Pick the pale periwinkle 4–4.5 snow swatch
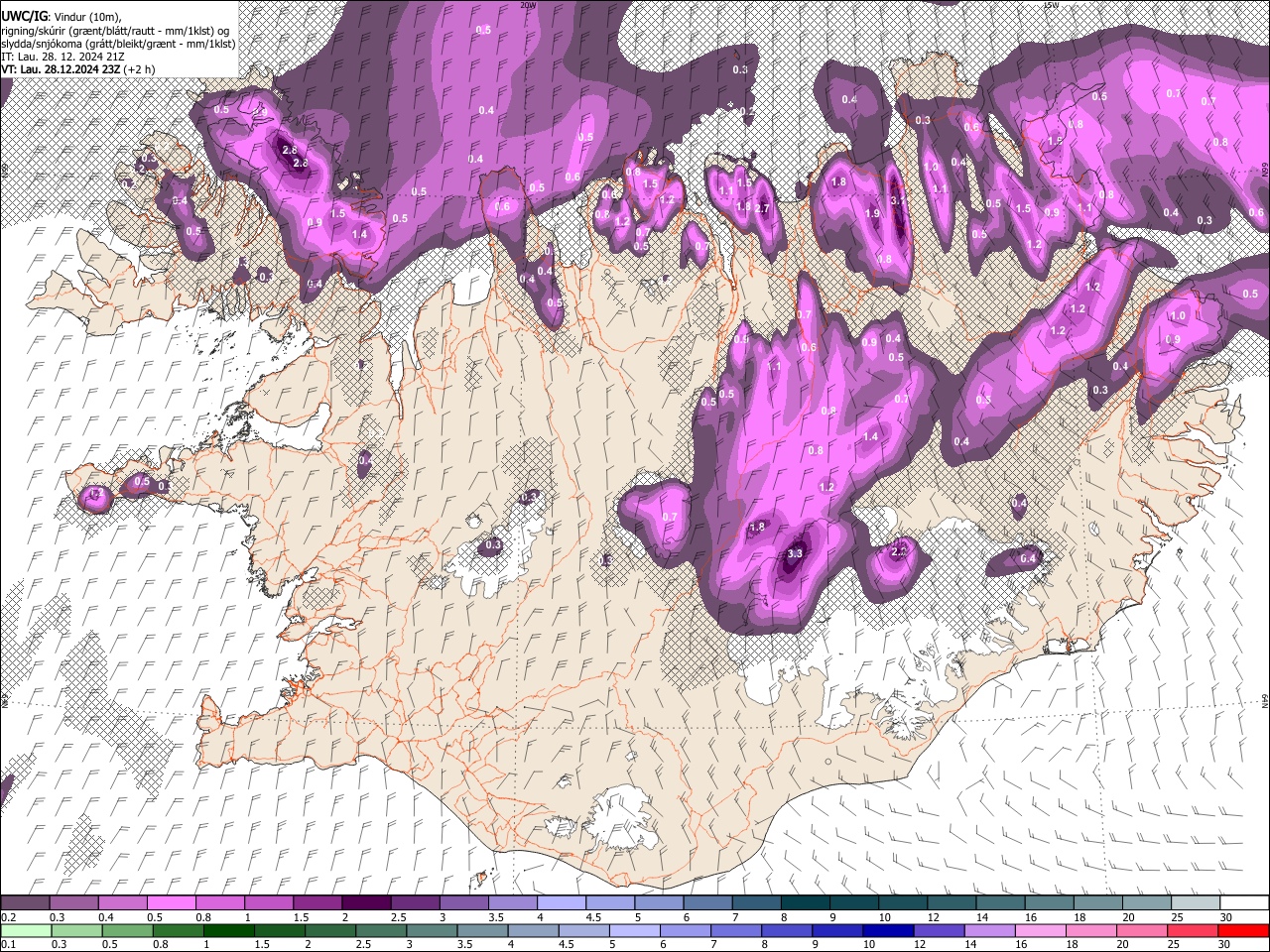The image size is (1270, 952). pos(561,902)
